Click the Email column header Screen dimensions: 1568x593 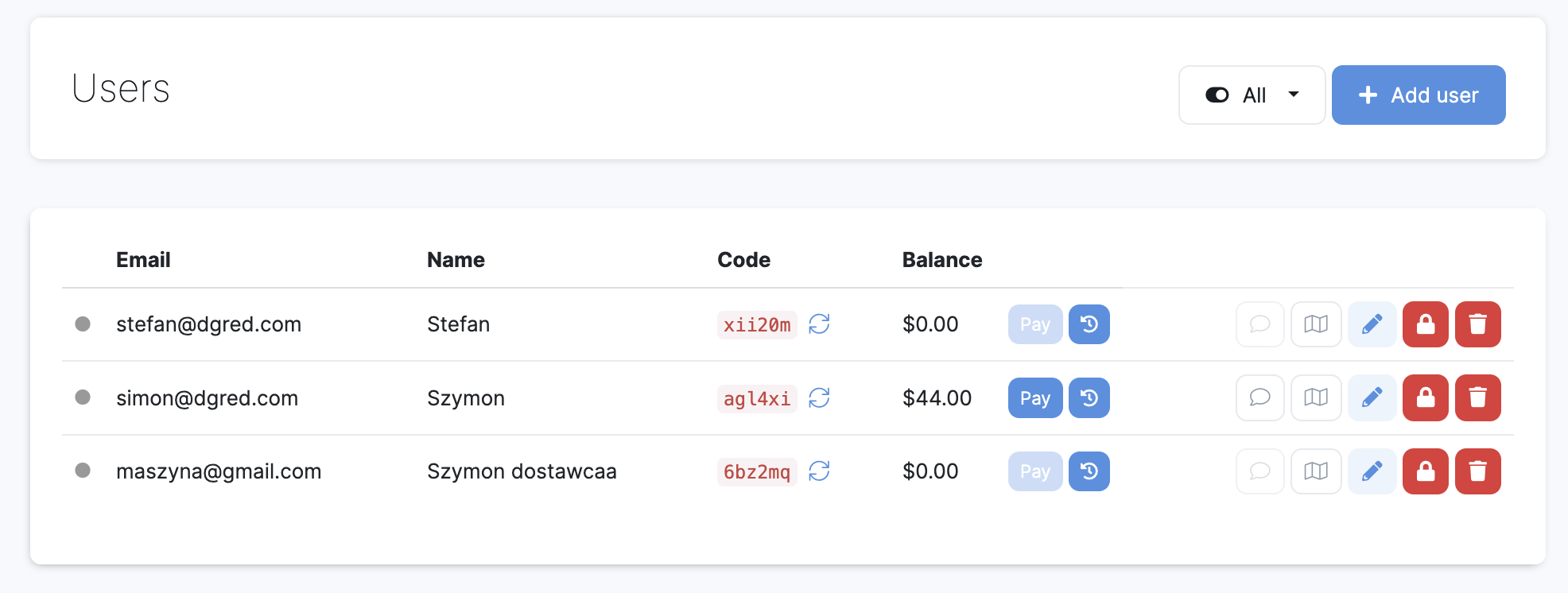pyautogui.click(x=143, y=260)
